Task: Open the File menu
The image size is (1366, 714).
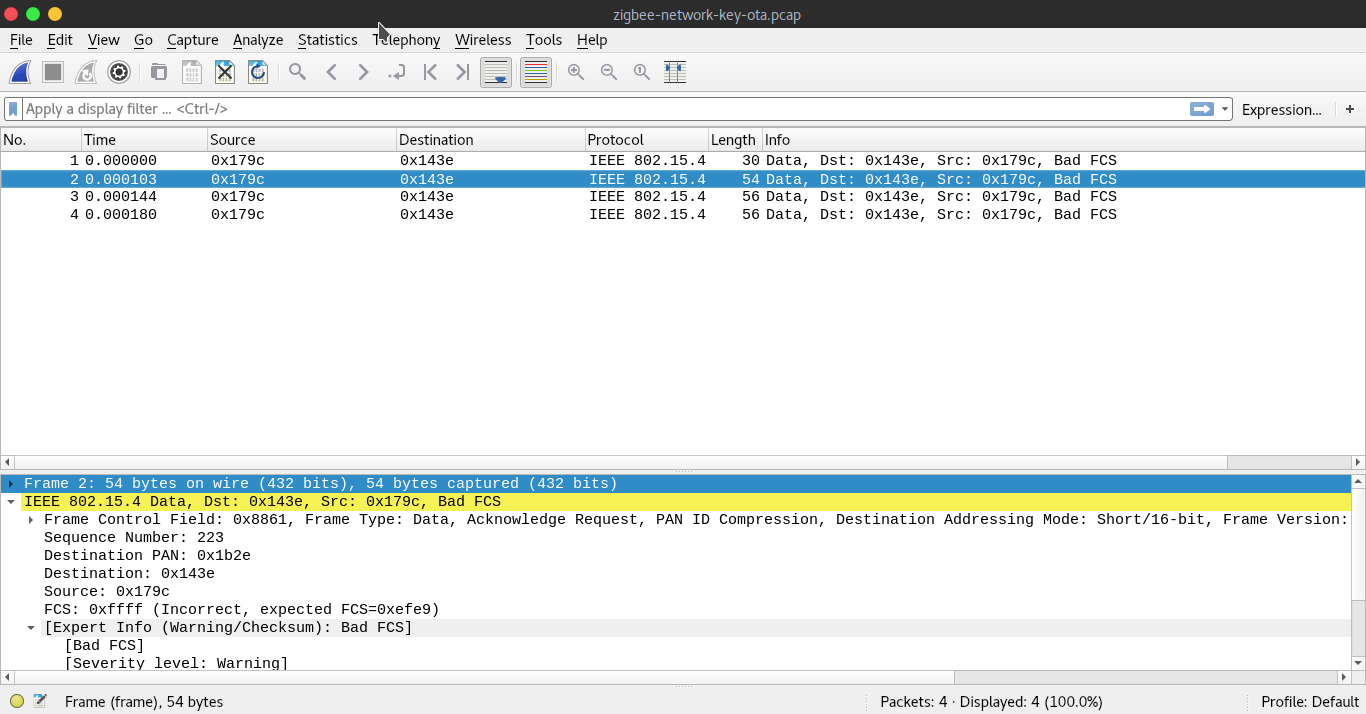Action: pyautogui.click(x=21, y=40)
